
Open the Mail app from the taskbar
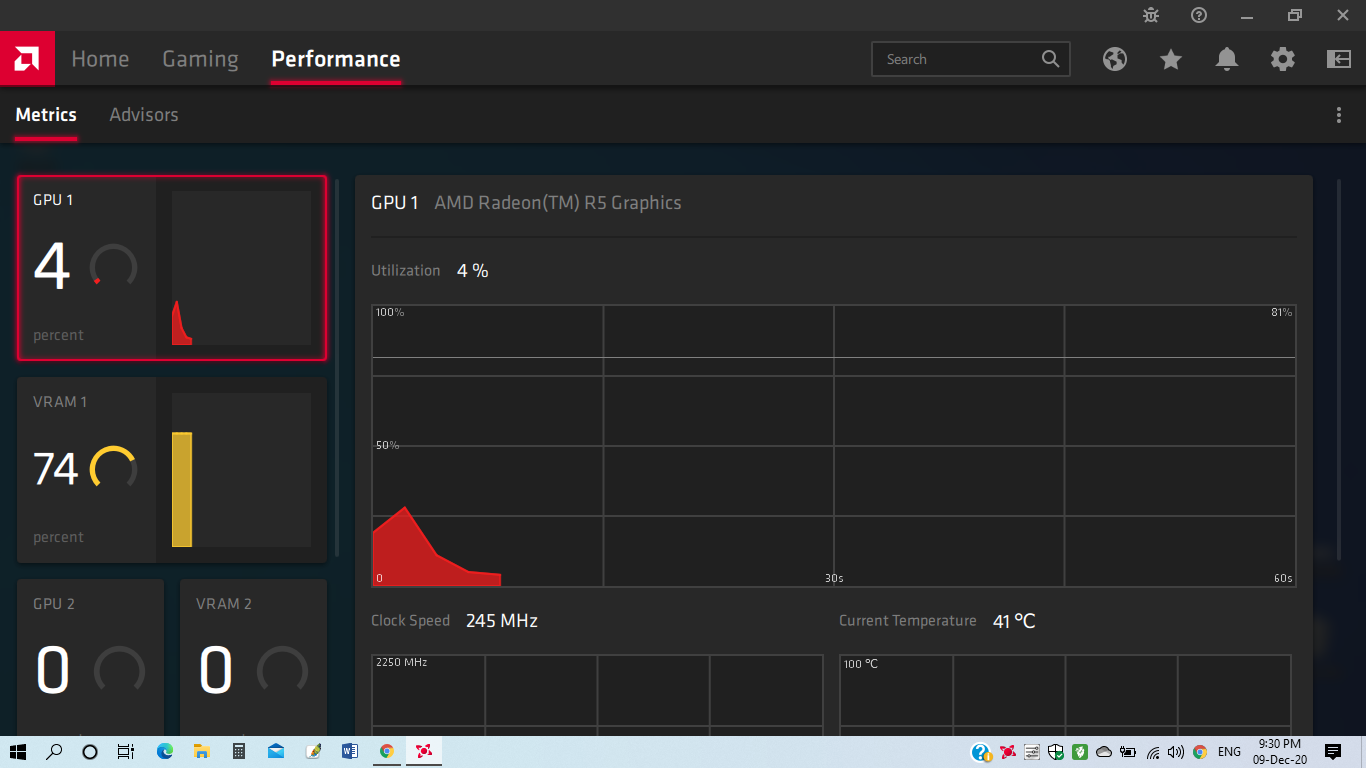tap(276, 752)
